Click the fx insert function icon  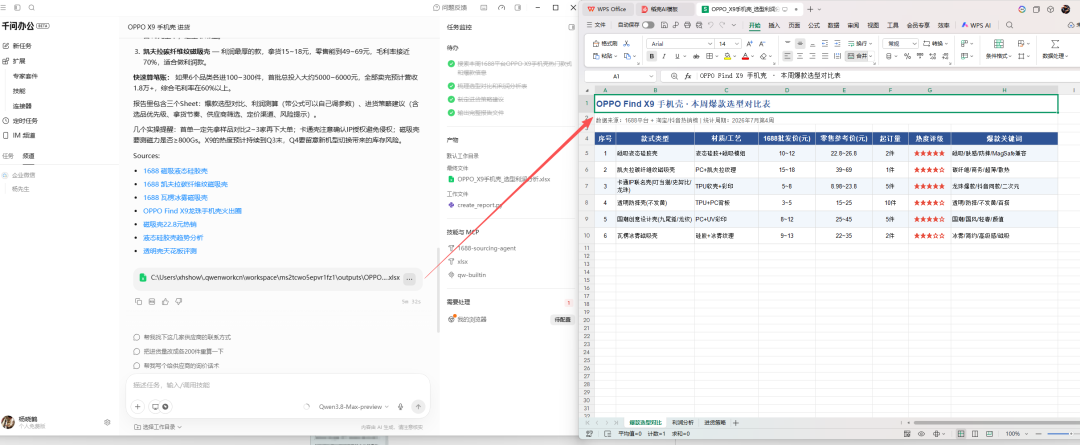coord(687,76)
